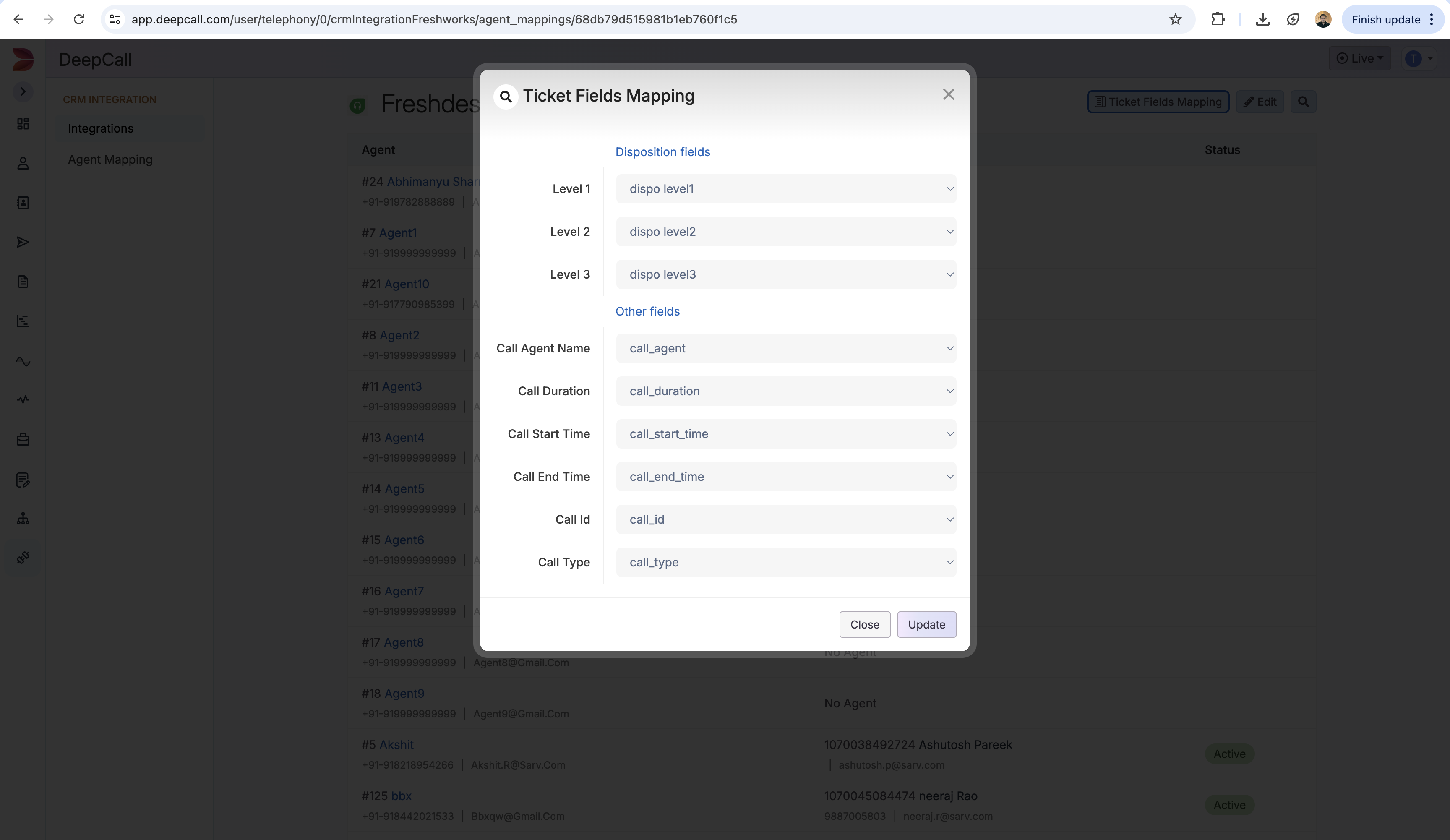1450x840 pixels.
Task: Bookmark this page with star icon
Action: pos(1175,20)
